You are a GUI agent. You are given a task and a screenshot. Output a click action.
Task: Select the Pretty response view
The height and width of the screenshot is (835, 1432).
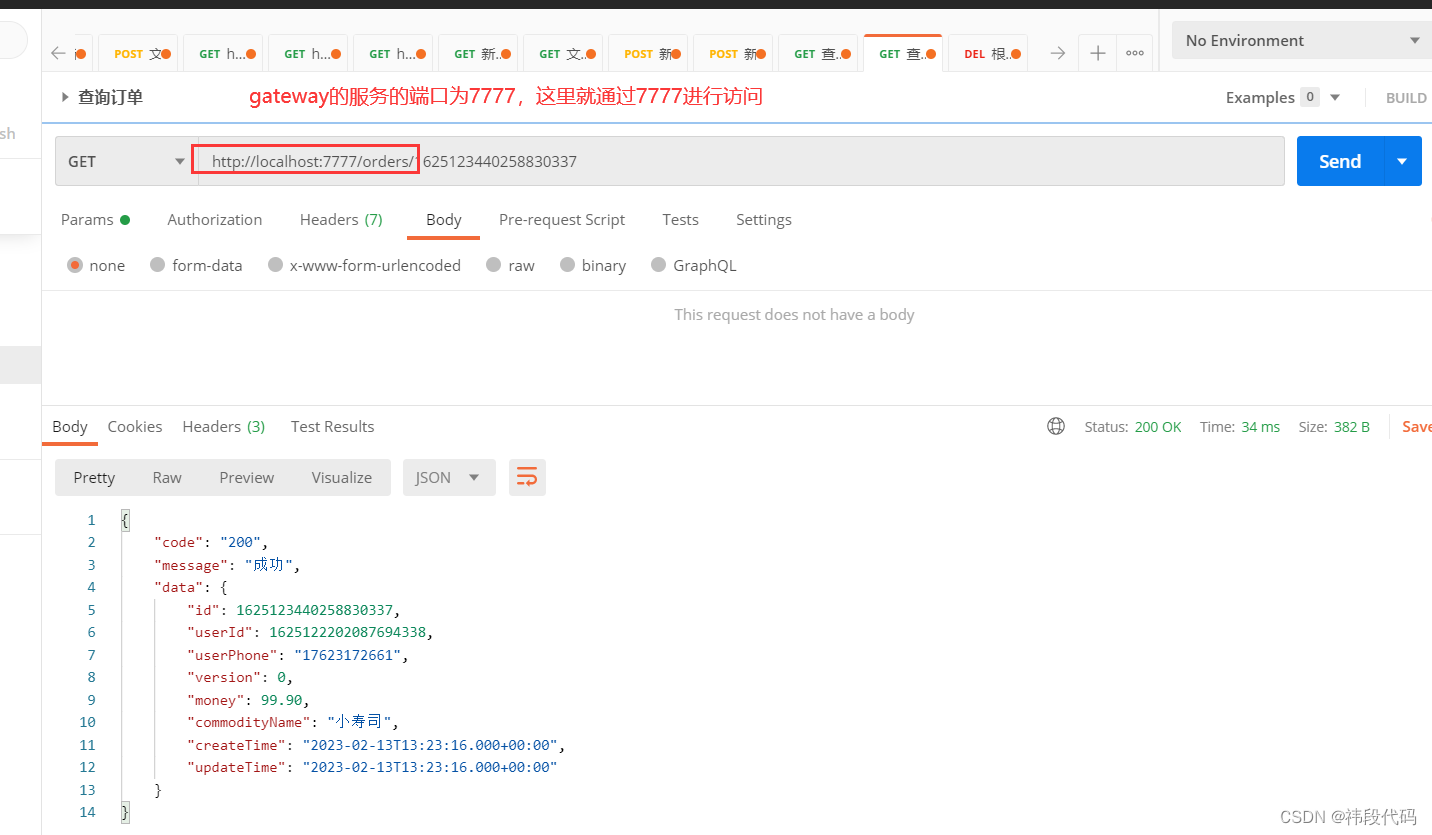pos(94,477)
